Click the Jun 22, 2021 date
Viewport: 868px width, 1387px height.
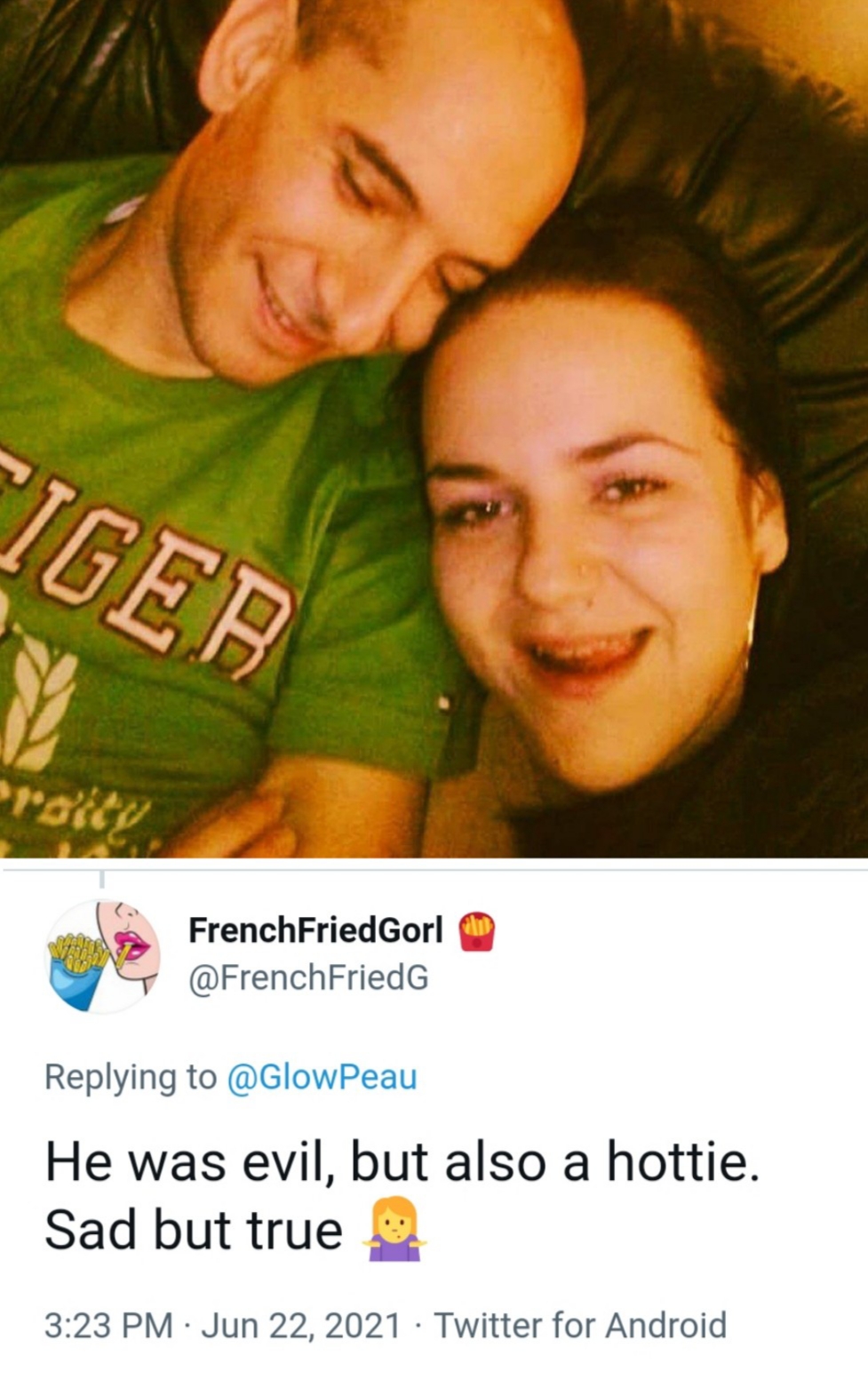301,1325
